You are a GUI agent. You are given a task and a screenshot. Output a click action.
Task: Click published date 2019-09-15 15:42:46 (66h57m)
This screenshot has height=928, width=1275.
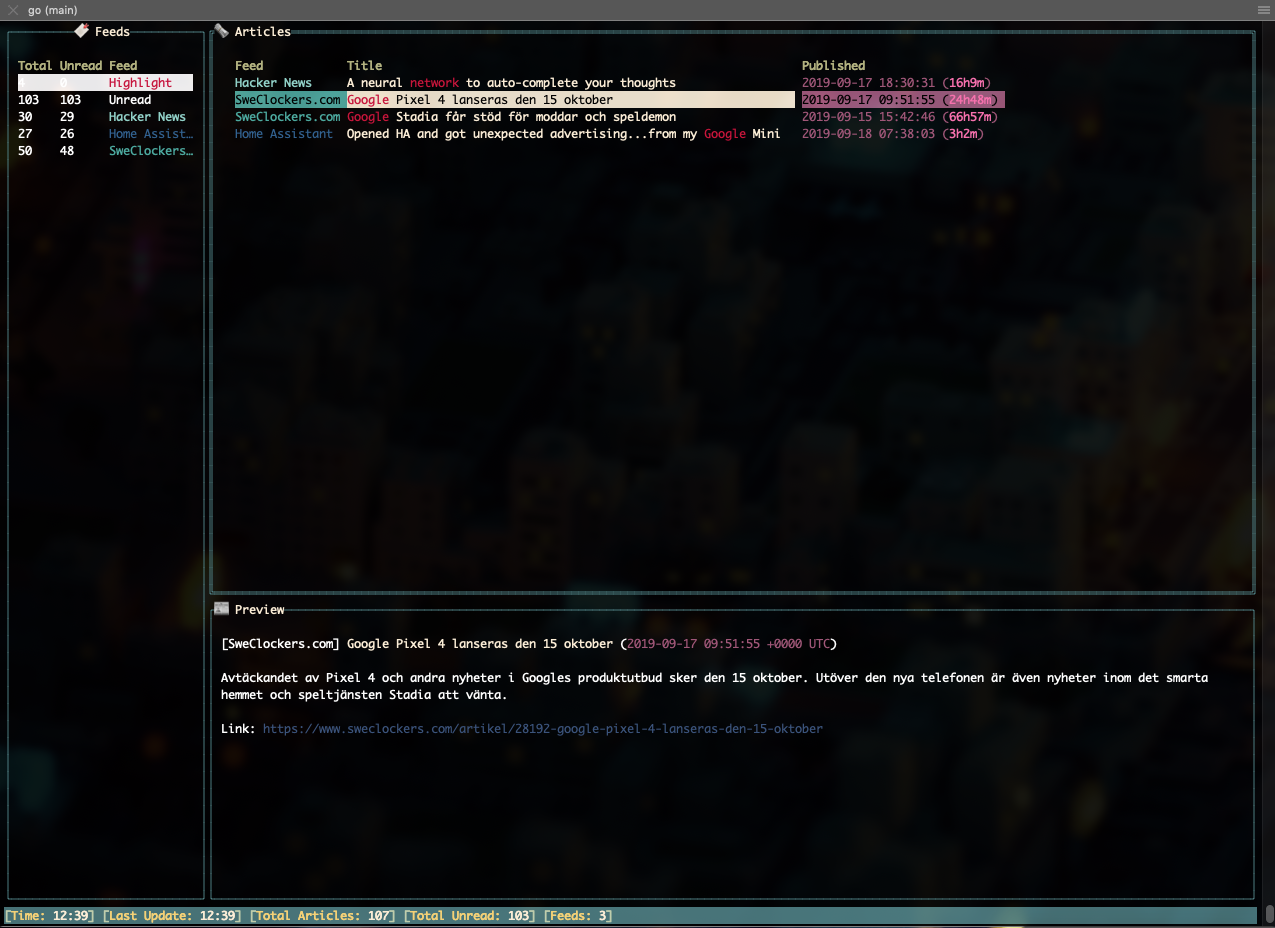click(899, 117)
